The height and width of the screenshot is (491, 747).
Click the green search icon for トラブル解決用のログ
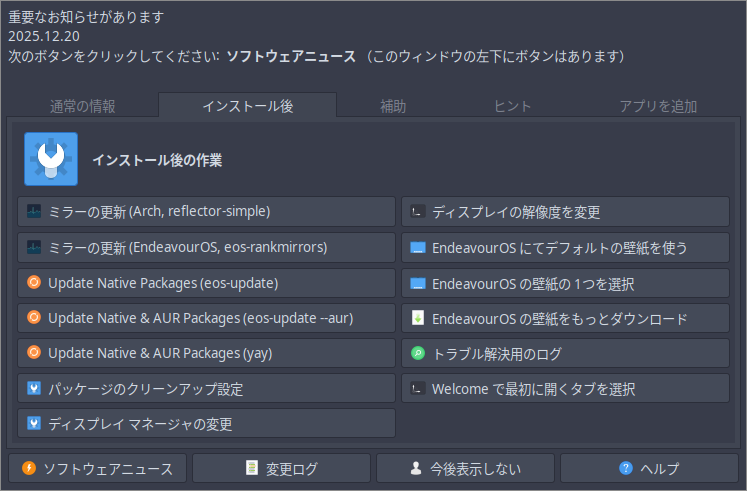[x=418, y=353]
